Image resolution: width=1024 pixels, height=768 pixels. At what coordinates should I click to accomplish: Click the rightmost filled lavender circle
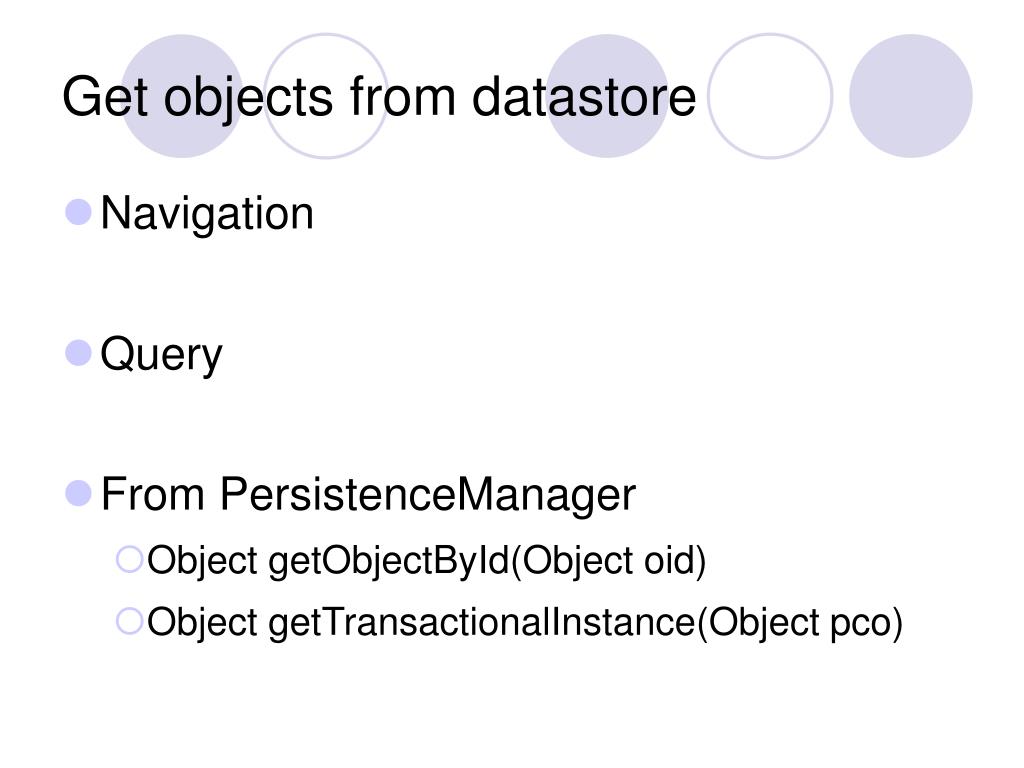pos(910,96)
